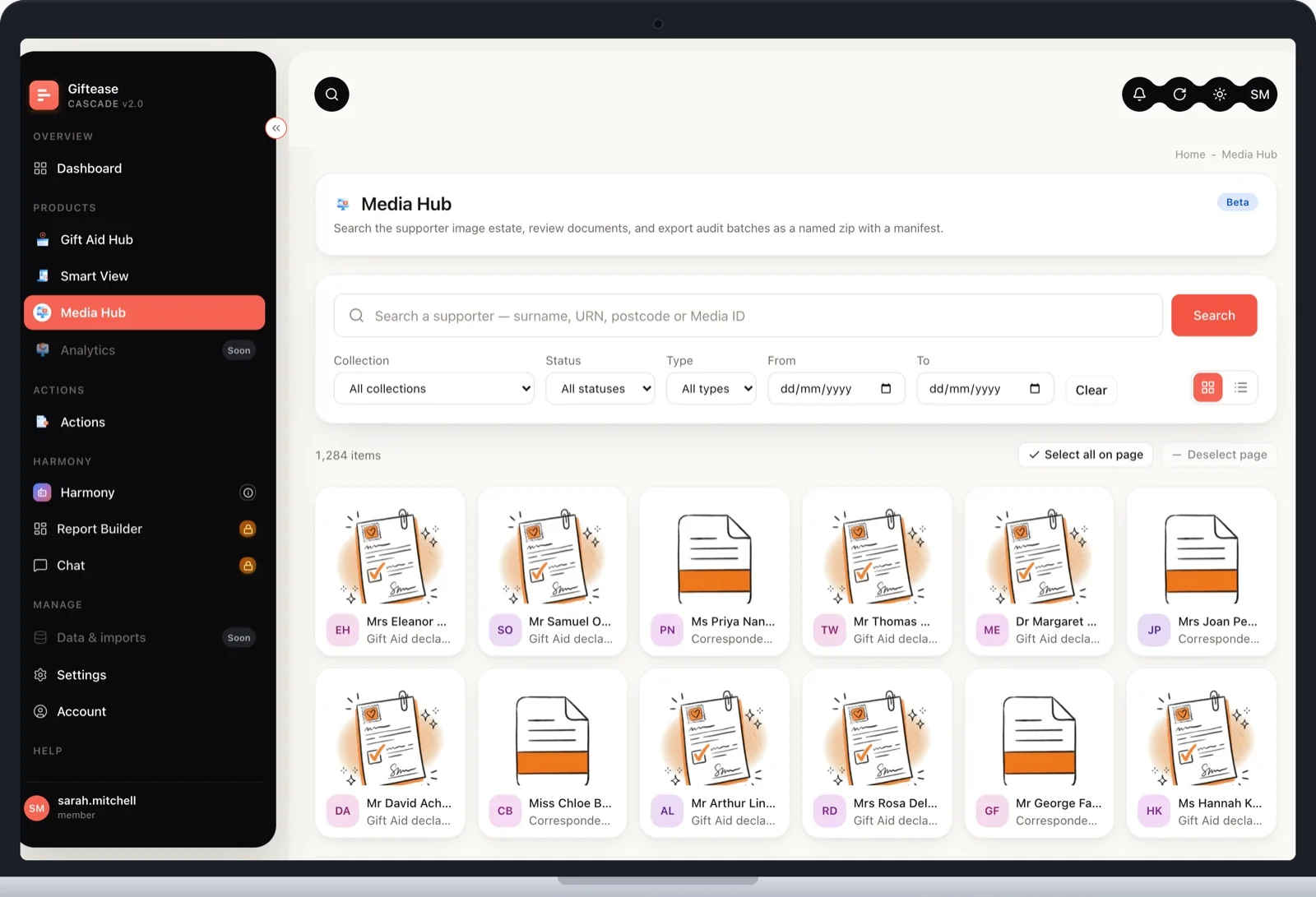Click the CB avatar badge
The width and height of the screenshot is (1316, 897).
[x=505, y=811]
